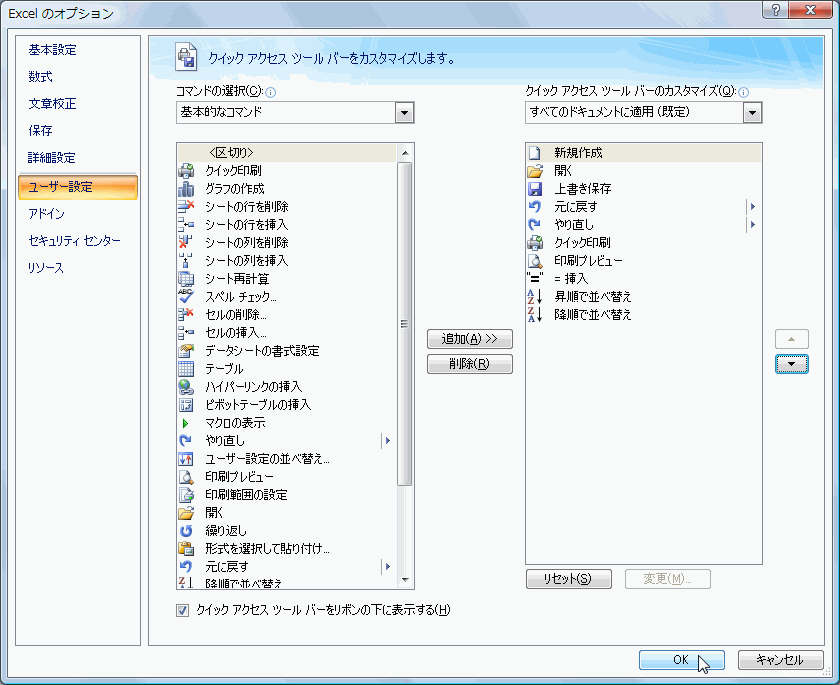This screenshot has height=685, width=840.
Task: Select 印刷プレビュー in the left command list
Action: click(287, 477)
